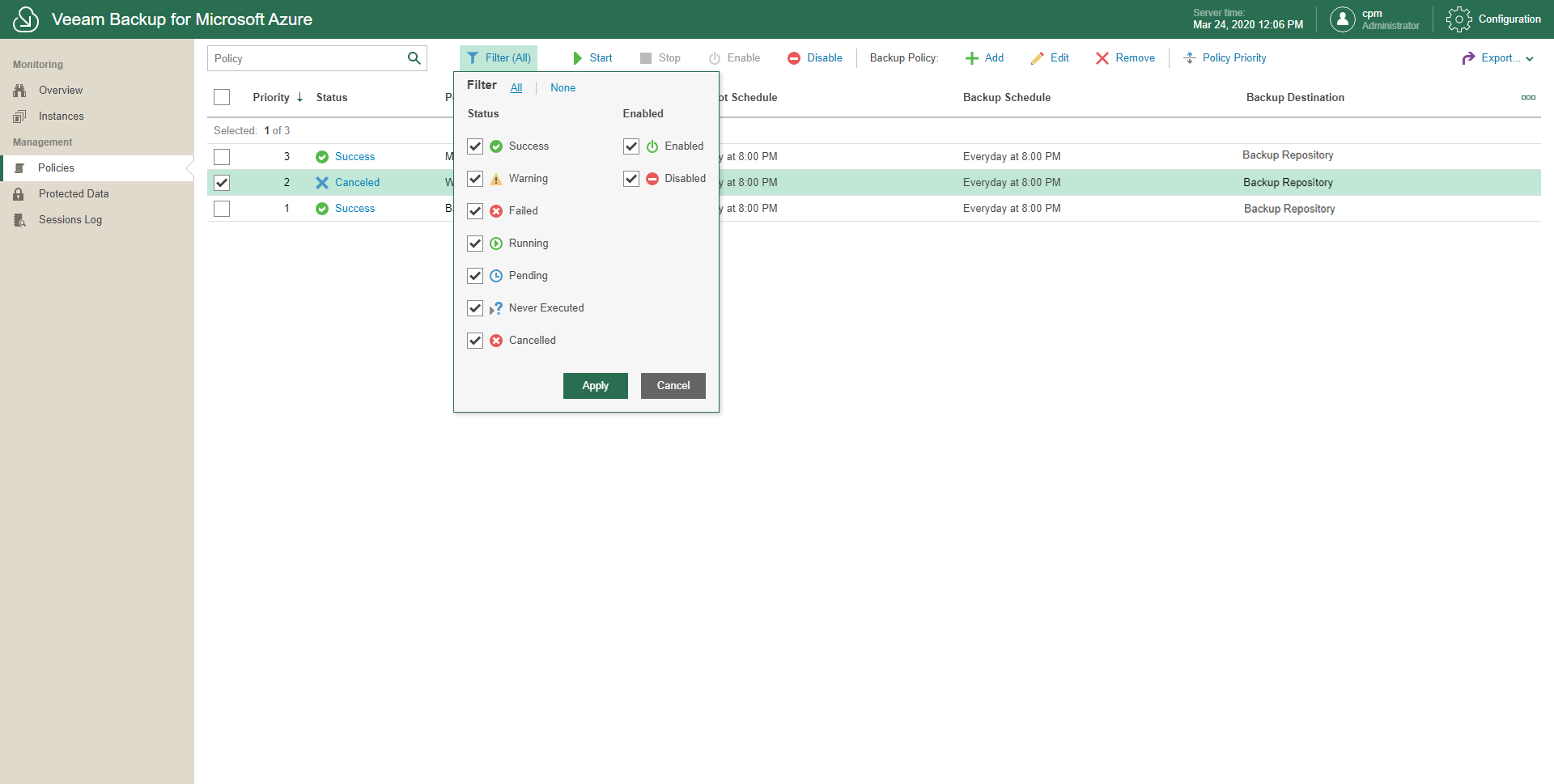Select the priority 3 policy checkbox

point(222,157)
